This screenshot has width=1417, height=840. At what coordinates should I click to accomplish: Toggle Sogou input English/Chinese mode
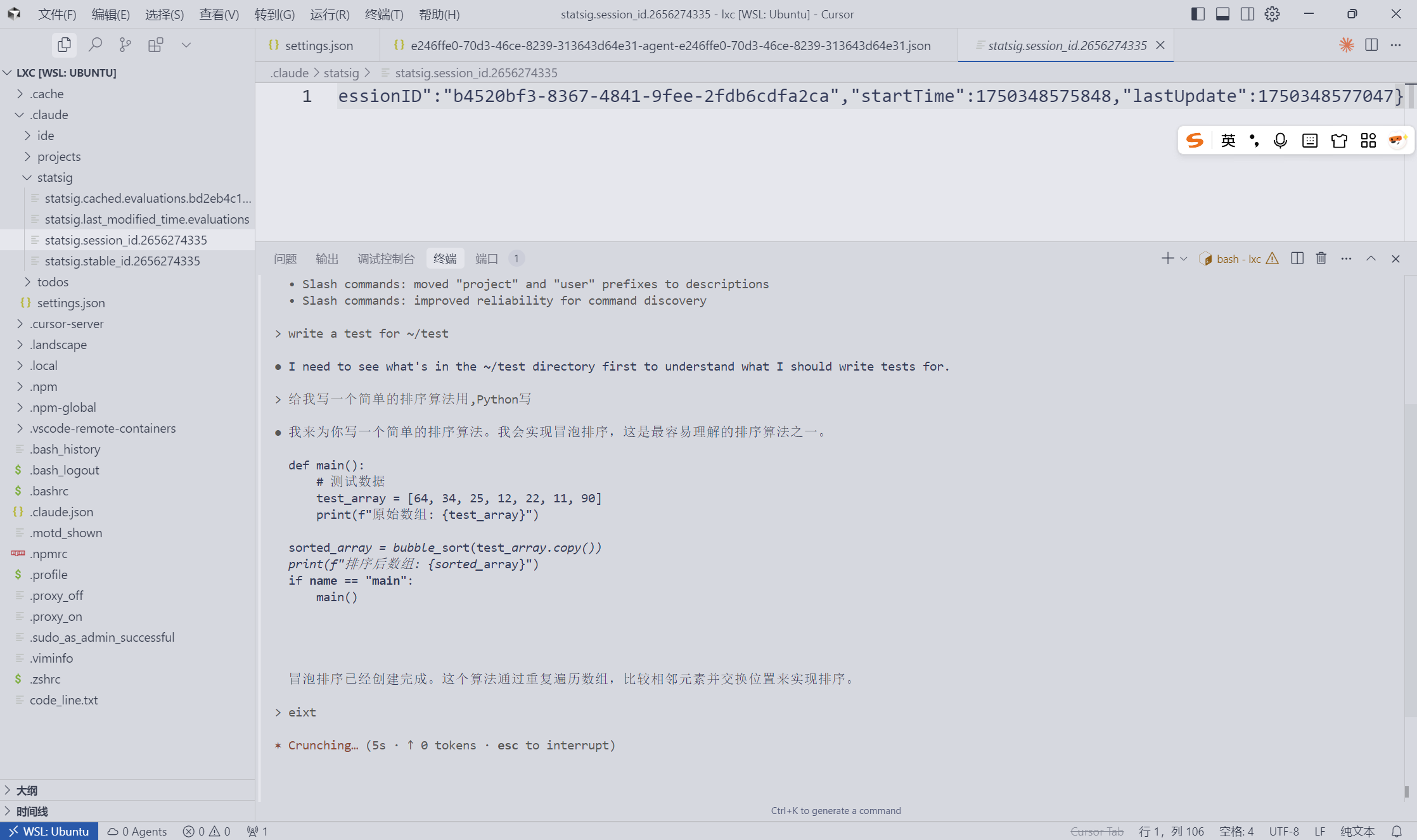pyautogui.click(x=1228, y=141)
